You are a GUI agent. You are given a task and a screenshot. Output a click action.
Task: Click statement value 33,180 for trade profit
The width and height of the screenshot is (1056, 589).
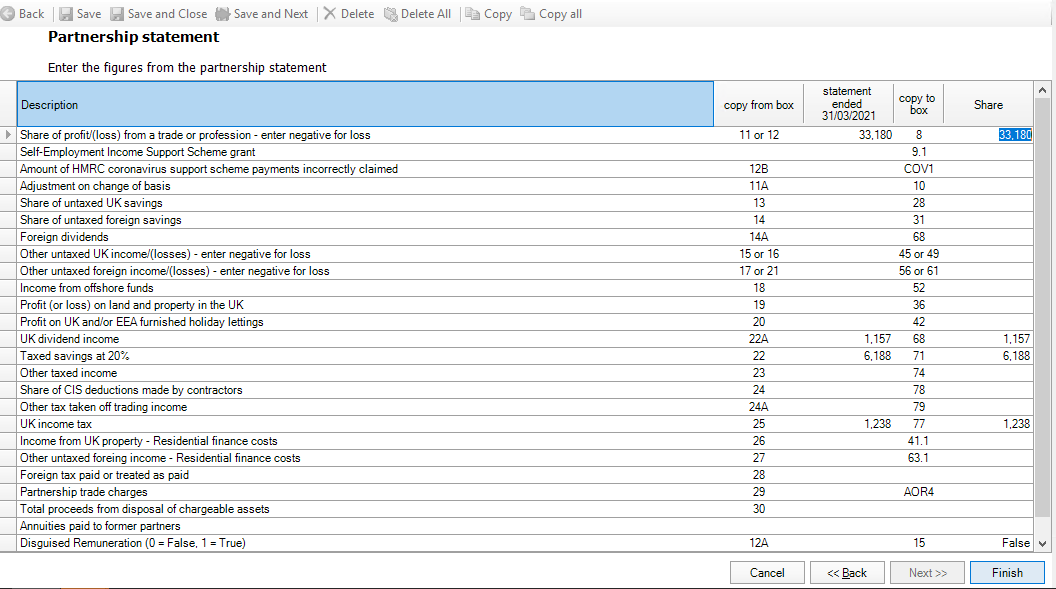[875, 135]
